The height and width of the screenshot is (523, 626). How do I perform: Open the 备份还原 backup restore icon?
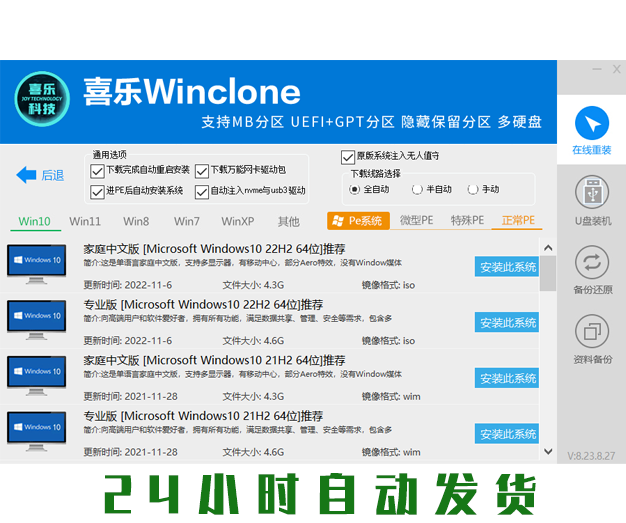pyautogui.click(x=592, y=262)
